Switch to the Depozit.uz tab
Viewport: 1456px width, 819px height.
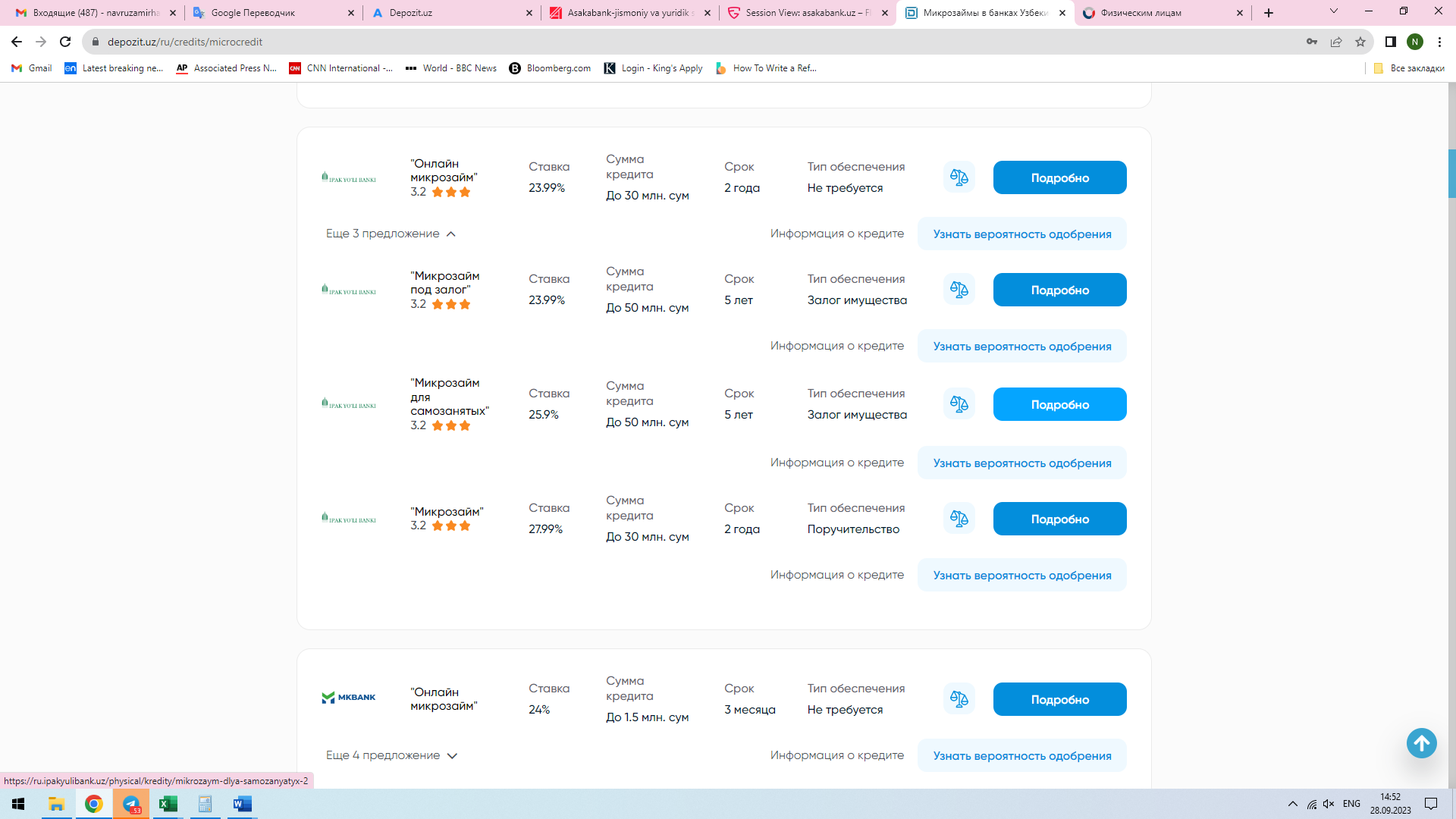point(451,13)
